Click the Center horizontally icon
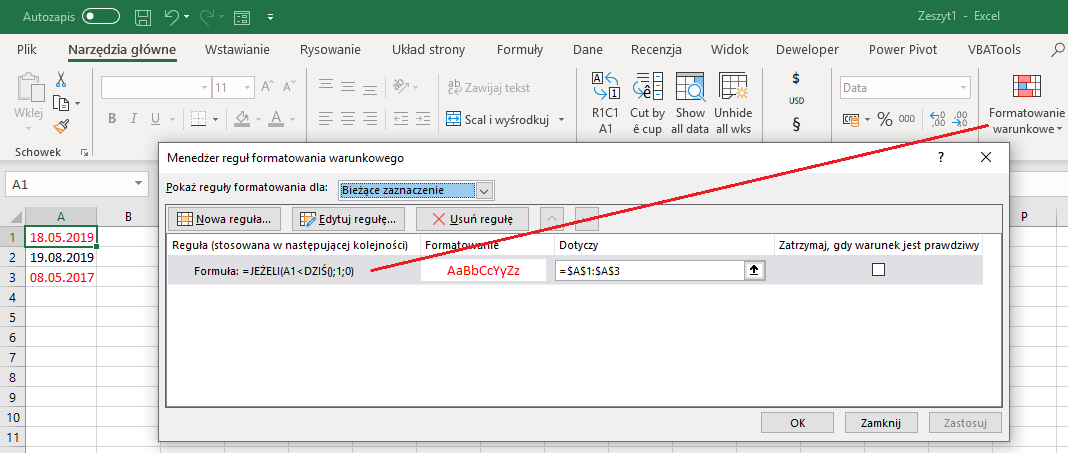Viewport: 1068px width, 453px height. pyautogui.click(x=348, y=119)
